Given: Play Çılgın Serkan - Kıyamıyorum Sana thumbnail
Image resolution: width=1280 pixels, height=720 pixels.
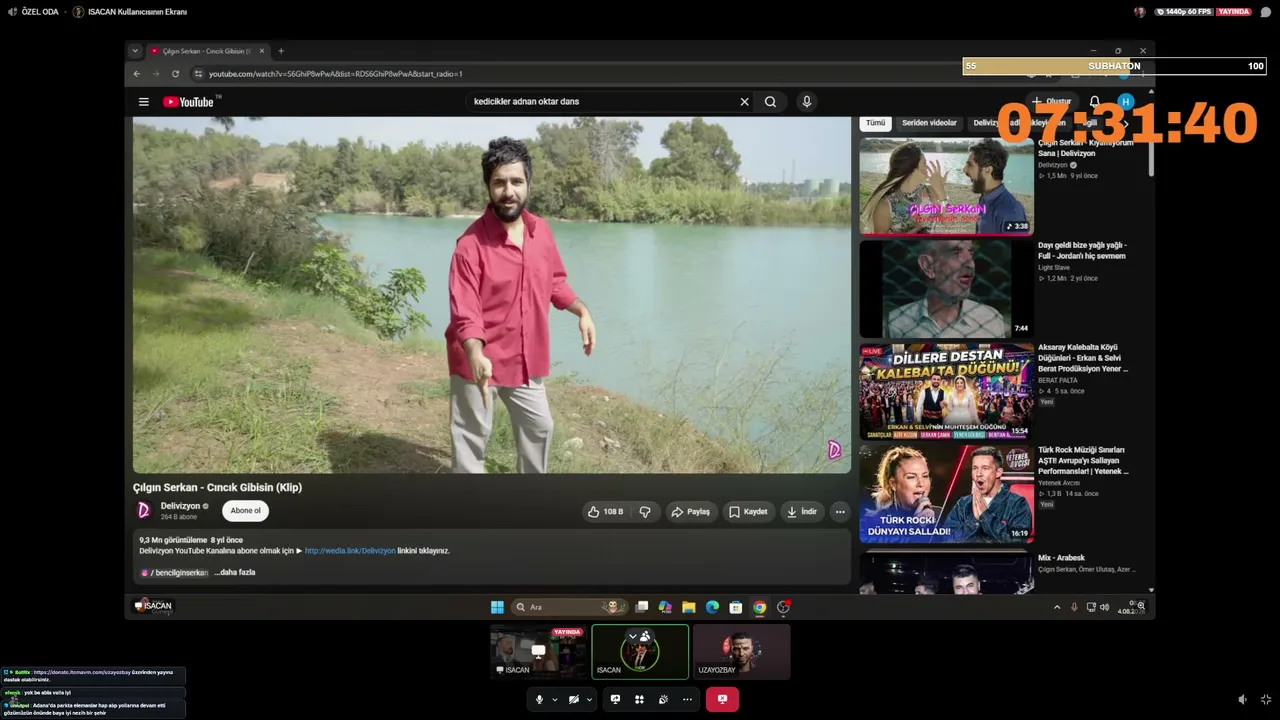Looking at the screenshot, I should pyautogui.click(x=946, y=186).
